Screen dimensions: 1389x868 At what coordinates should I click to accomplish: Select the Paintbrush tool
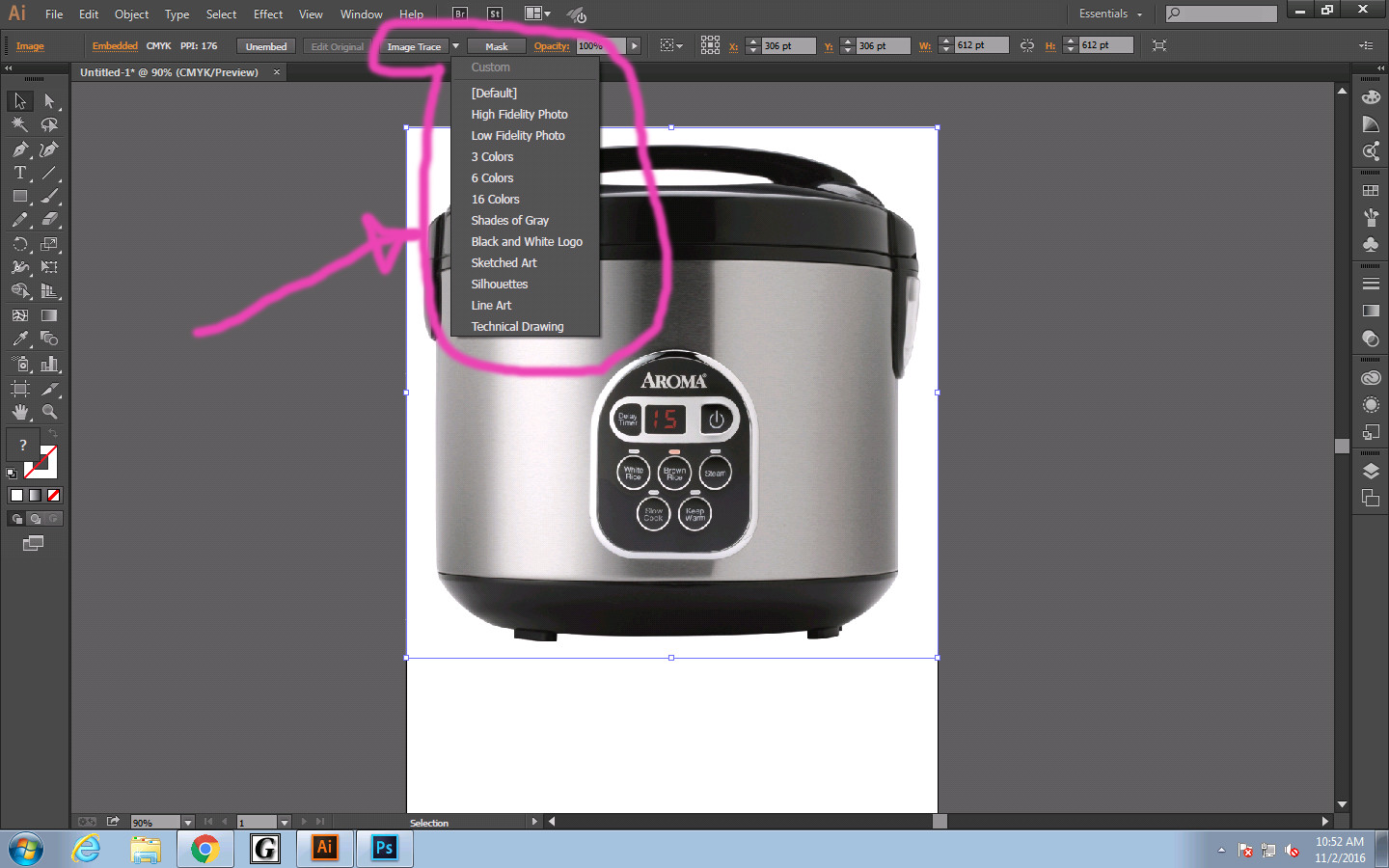(x=49, y=196)
